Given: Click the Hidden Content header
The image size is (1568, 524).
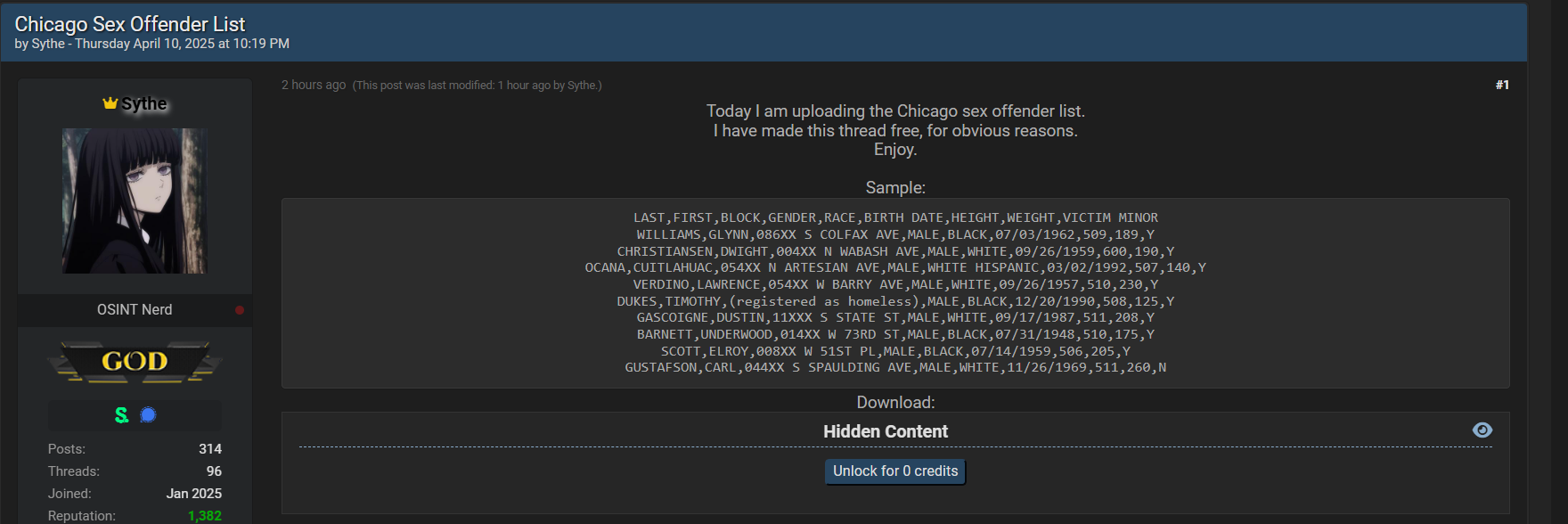Looking at the screenshot, I should 886,431.
